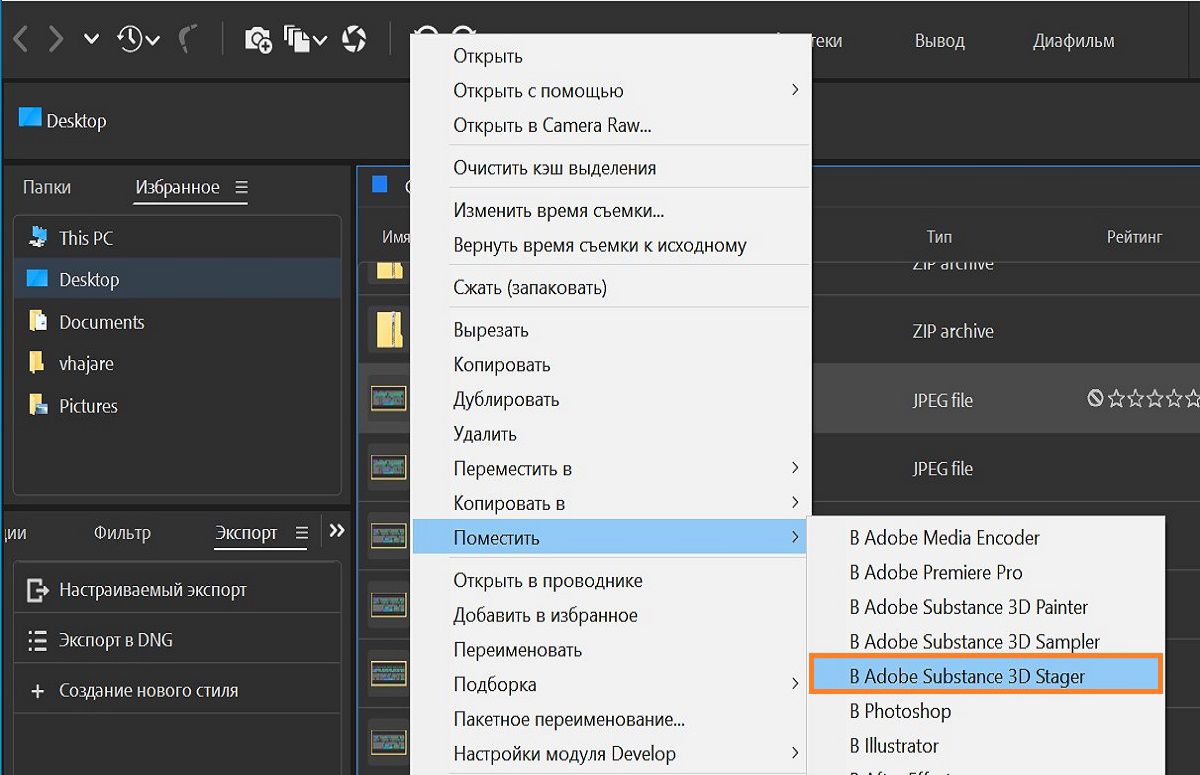Choose Открыть в Camera Raw

(x=609, y=125)
